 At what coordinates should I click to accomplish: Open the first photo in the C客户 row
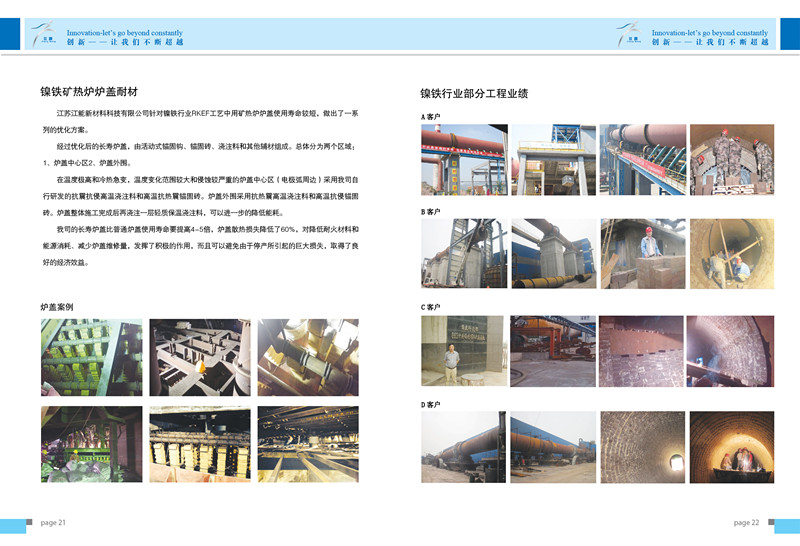coord(464,351)
